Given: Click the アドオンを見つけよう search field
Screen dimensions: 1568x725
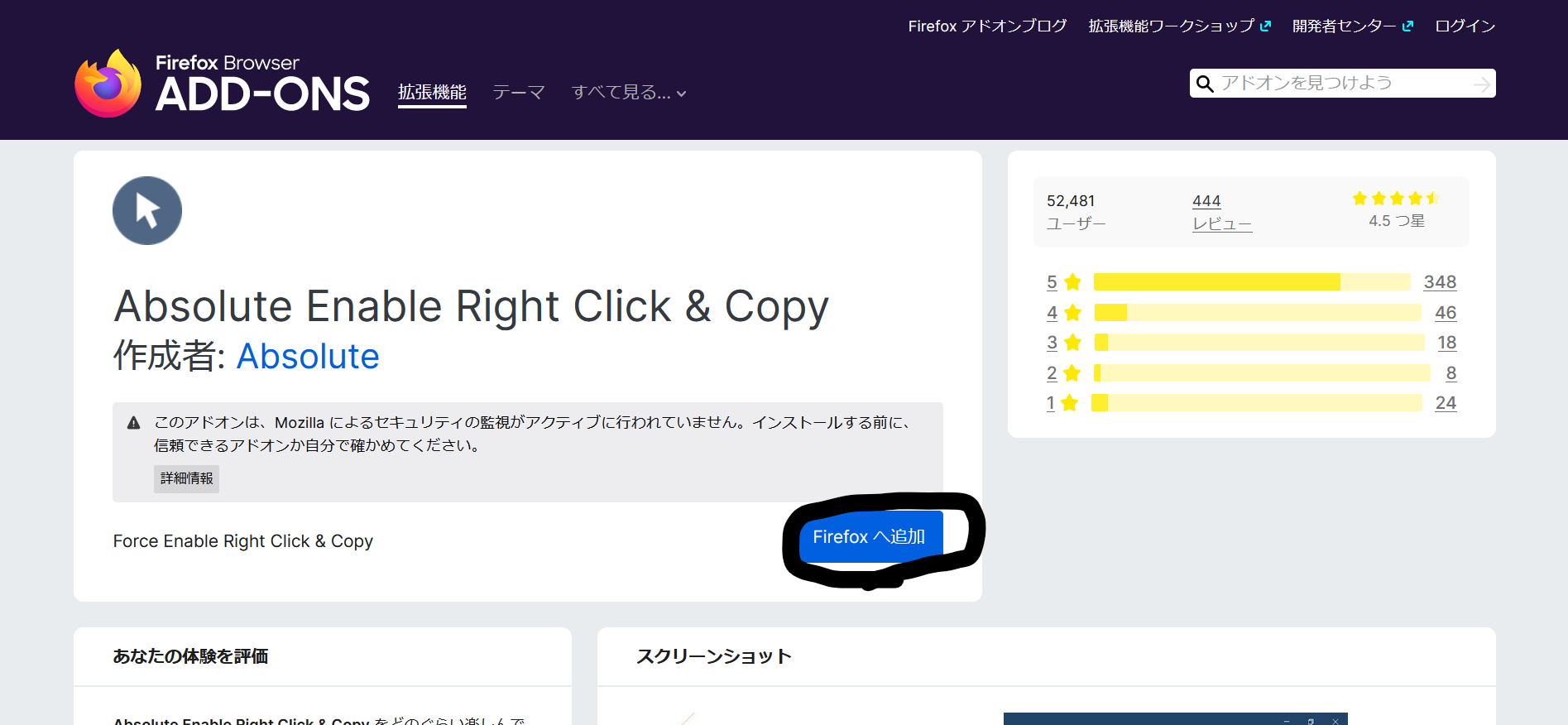Looking at the screenshot, I should click(1344, 84).
